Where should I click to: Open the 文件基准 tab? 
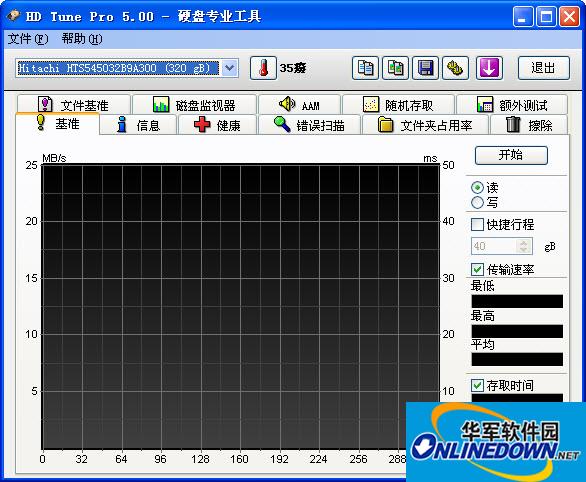(74, 105)
